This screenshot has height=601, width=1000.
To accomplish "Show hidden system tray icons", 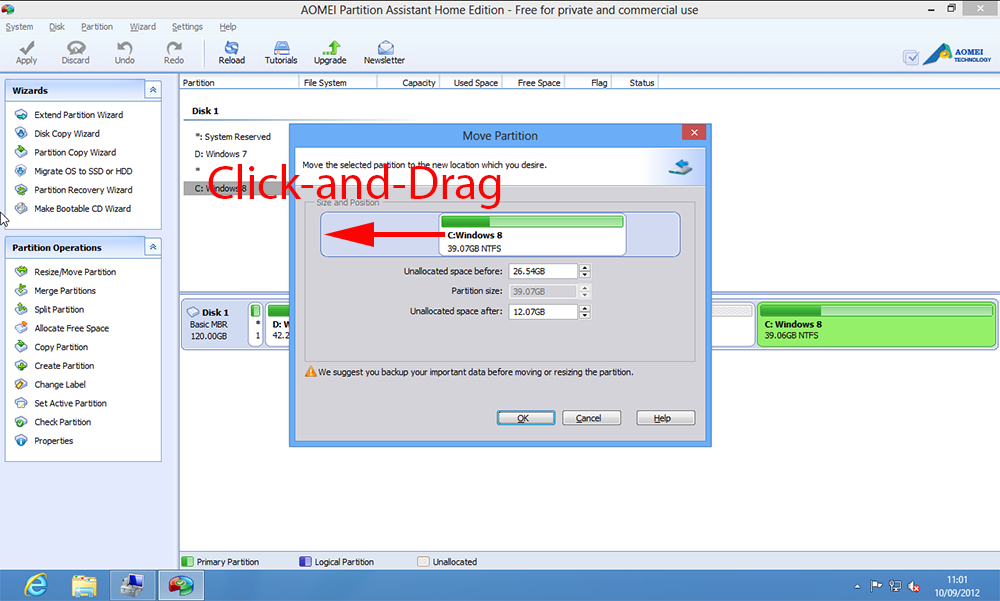I will click(x=857, y=586).
